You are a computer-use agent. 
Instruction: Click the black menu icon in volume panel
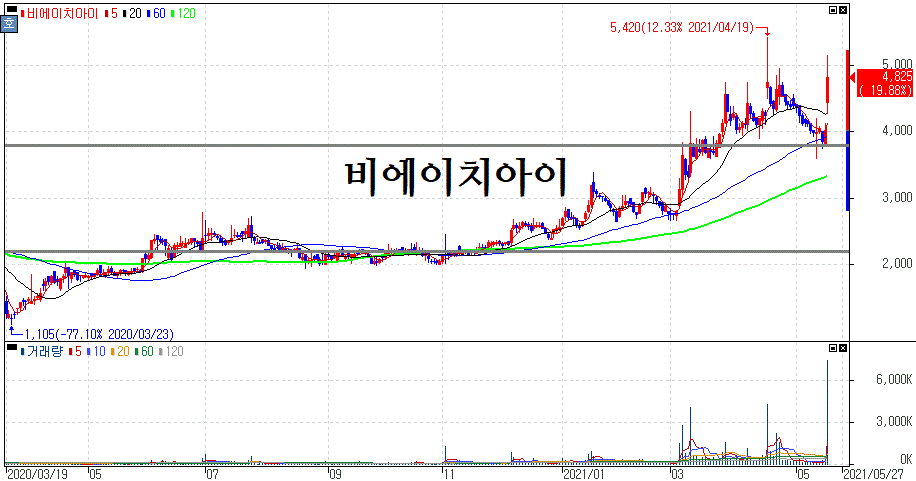coord(11,348)
